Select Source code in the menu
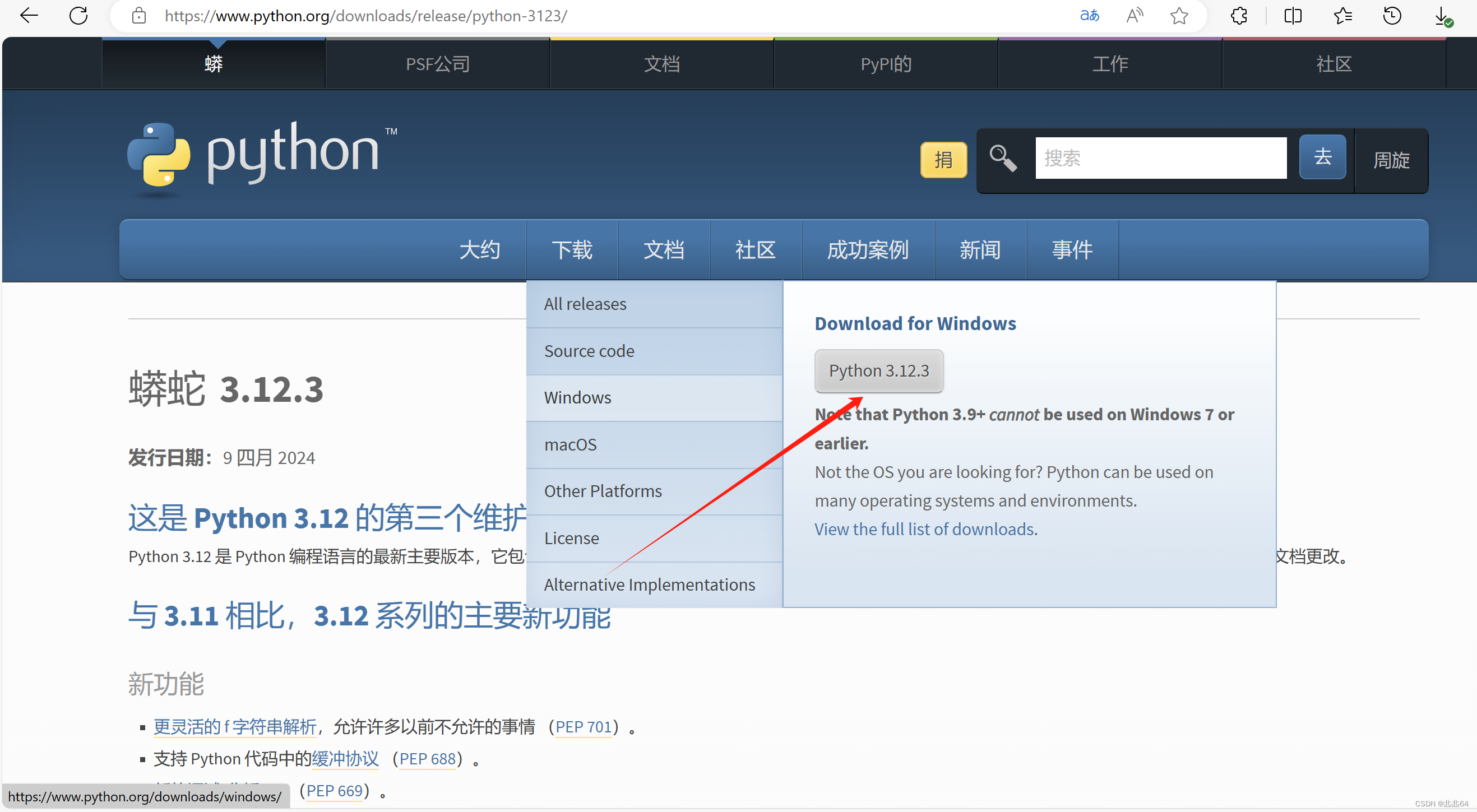Screen dimensions: 1477x812 589,350
